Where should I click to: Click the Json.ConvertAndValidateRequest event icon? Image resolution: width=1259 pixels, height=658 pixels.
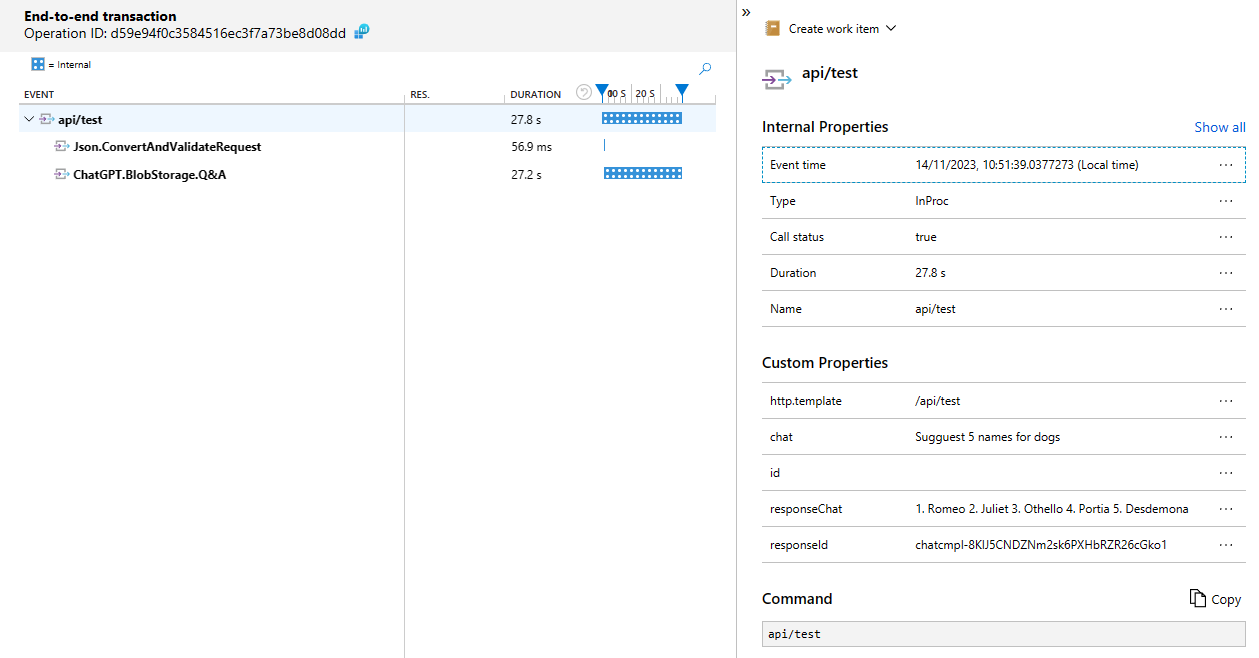61,147
